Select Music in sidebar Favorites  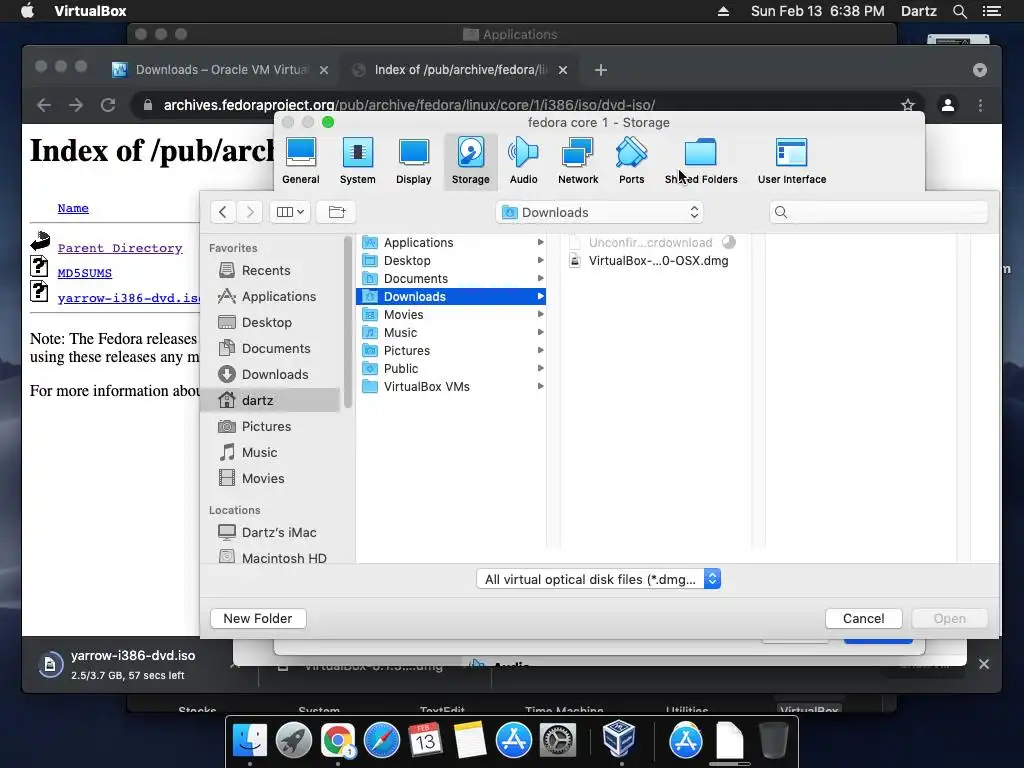click(270, 453)
